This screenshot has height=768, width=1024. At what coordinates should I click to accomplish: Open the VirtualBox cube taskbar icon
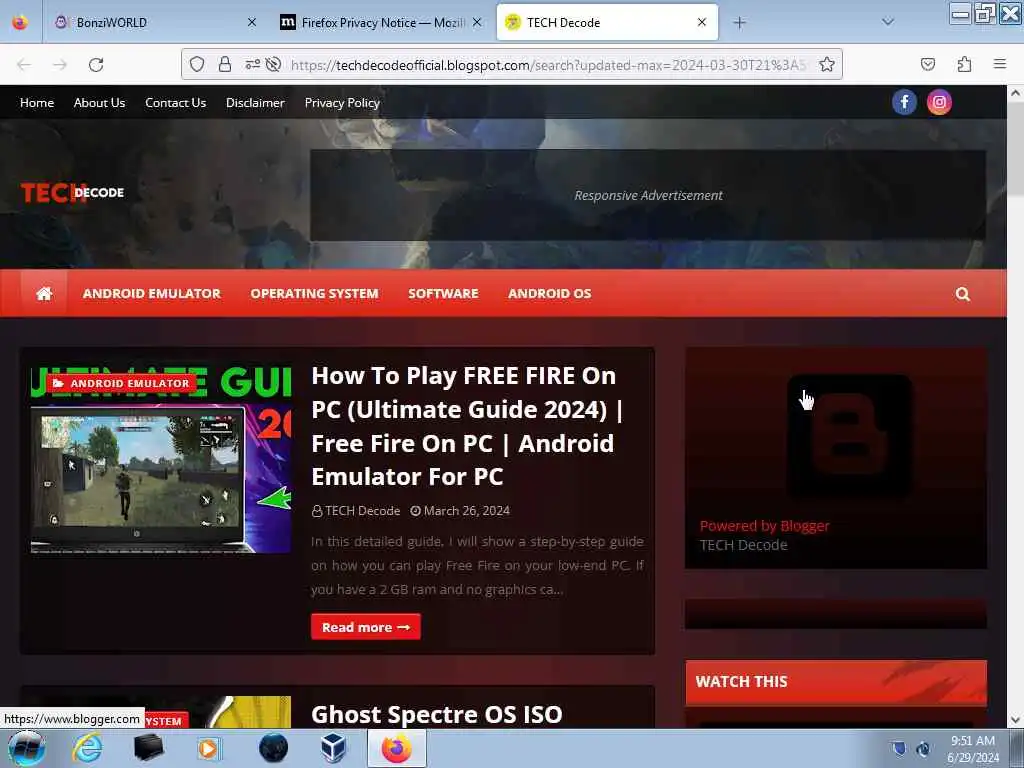334,748
